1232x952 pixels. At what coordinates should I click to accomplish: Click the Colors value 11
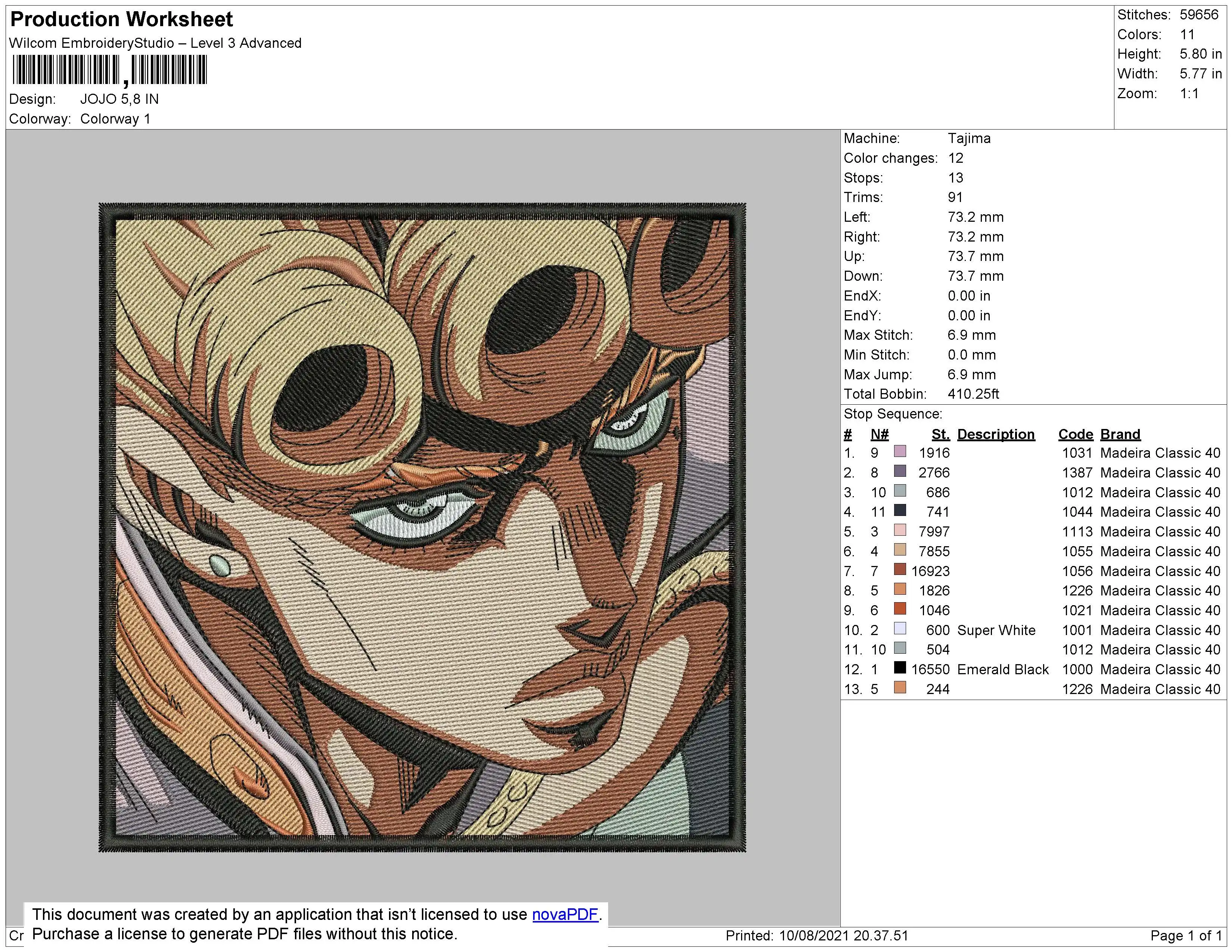click(1188, 34)
